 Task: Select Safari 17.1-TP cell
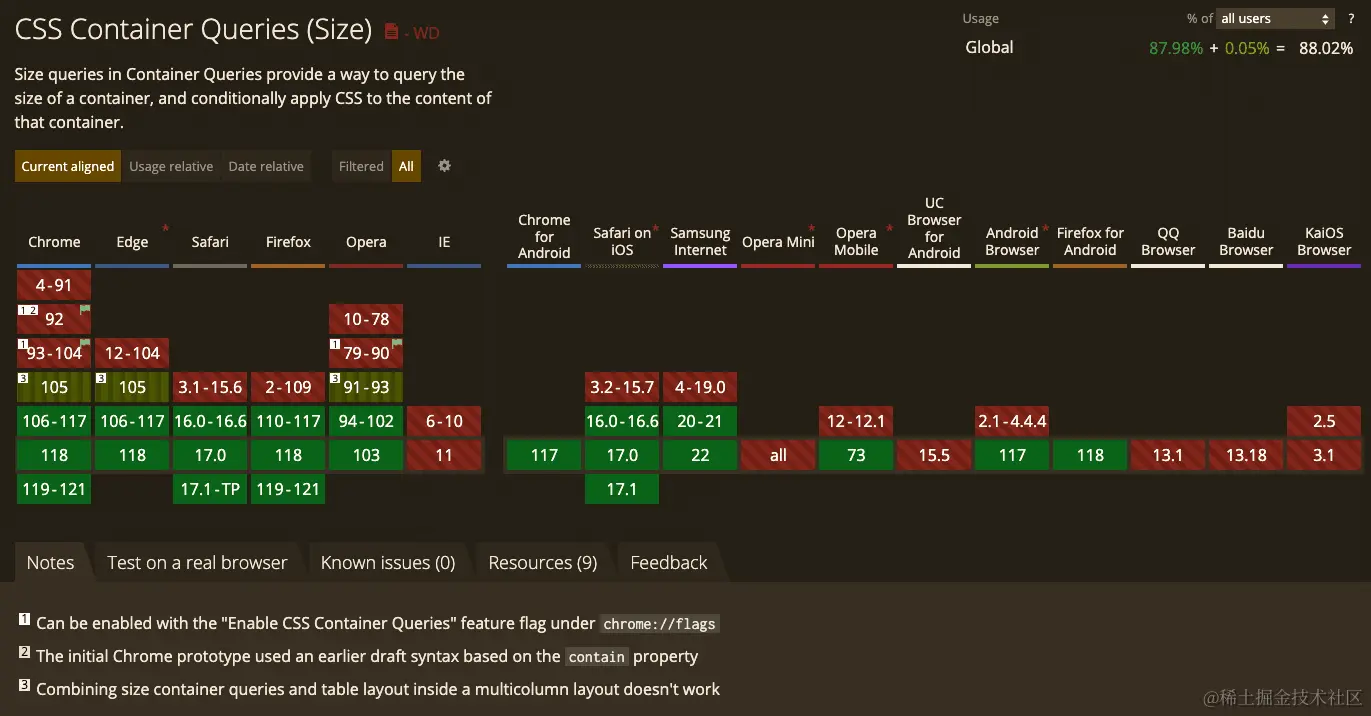tap(210, 489)
